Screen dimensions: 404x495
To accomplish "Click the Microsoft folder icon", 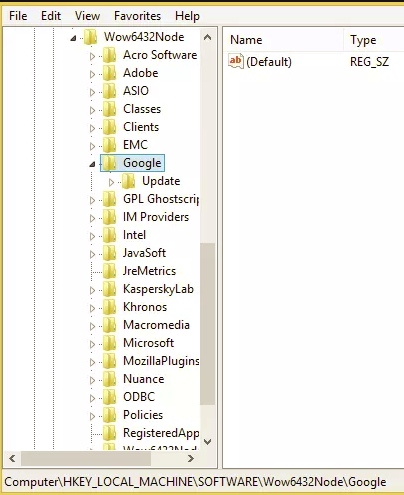I will [109, 343].
